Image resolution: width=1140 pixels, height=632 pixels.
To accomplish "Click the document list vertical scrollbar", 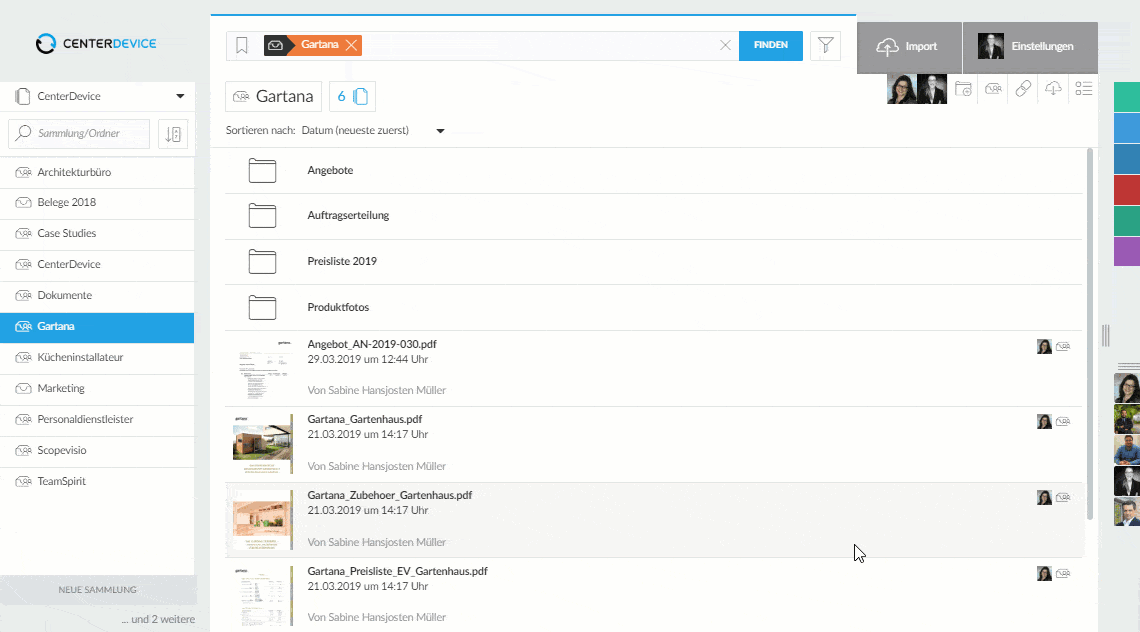I will 1089,334.
